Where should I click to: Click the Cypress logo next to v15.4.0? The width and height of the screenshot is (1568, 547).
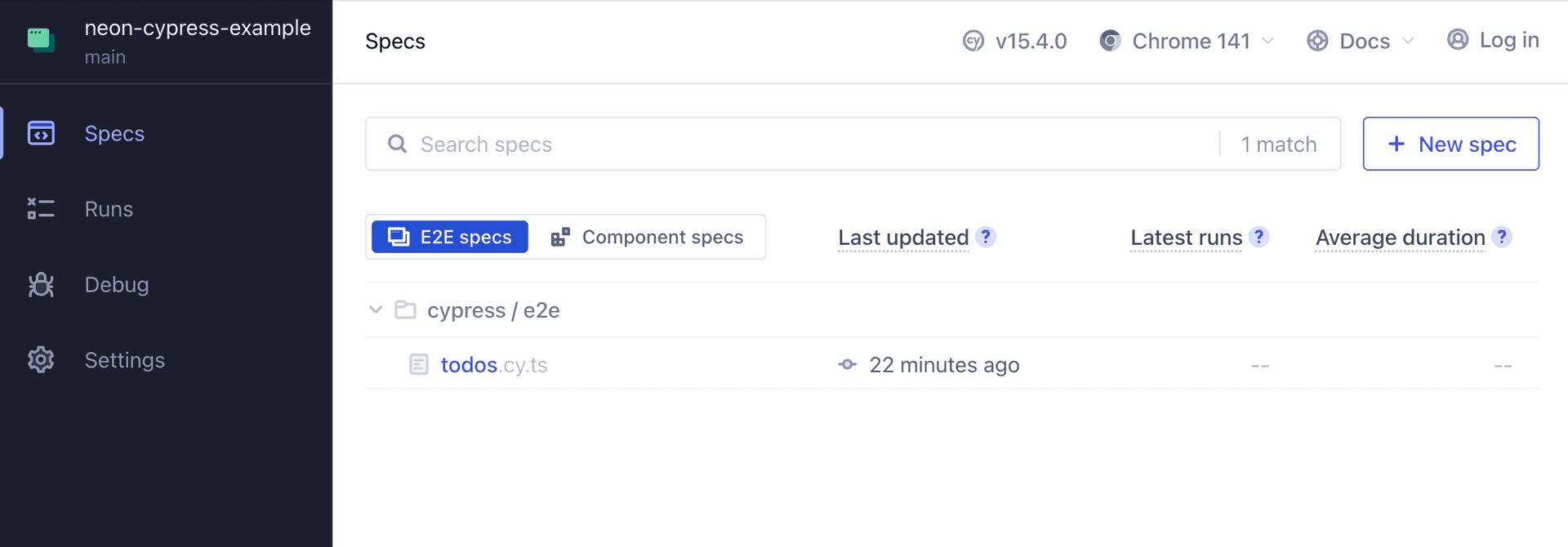point(973,41)
